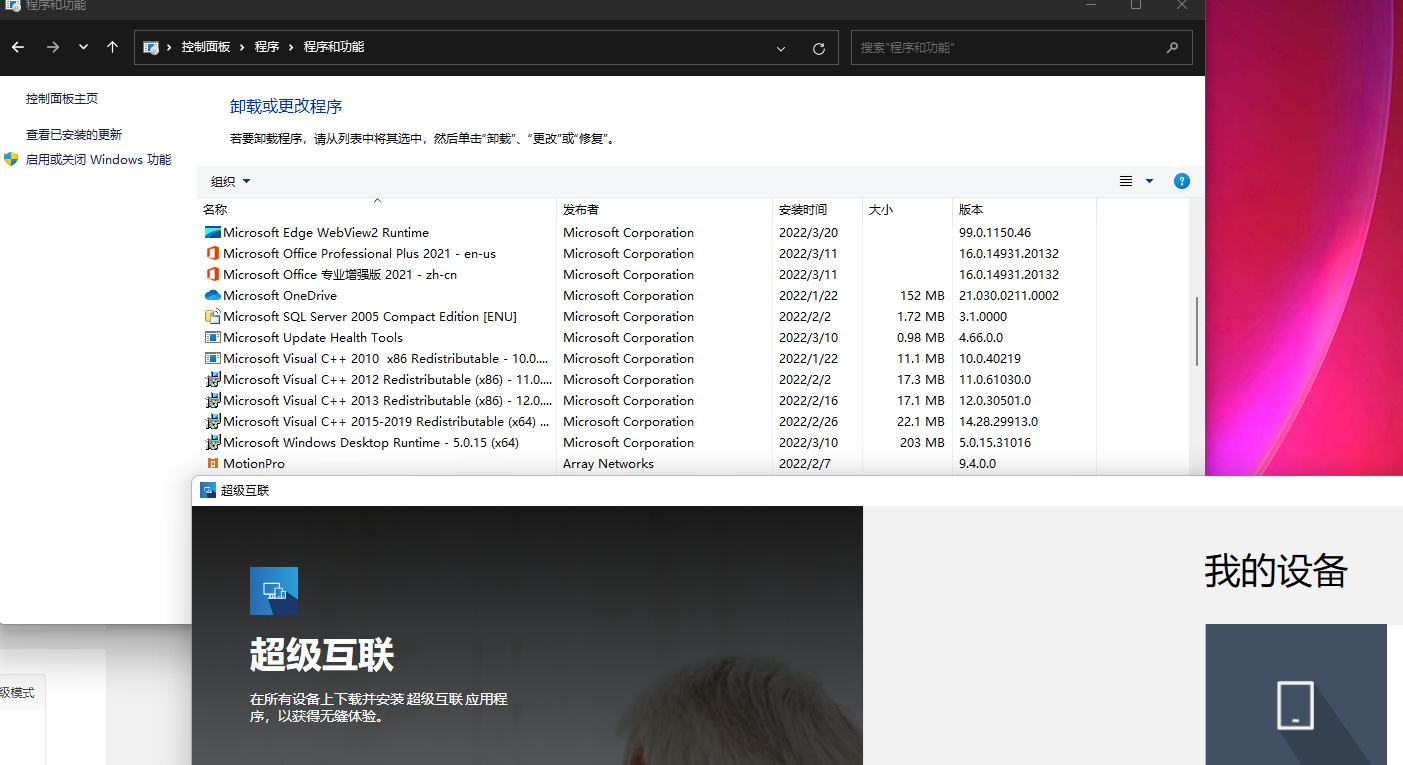
Task: Select Visual C++ 2012 Redistributable icon
Action: [212, 379]
